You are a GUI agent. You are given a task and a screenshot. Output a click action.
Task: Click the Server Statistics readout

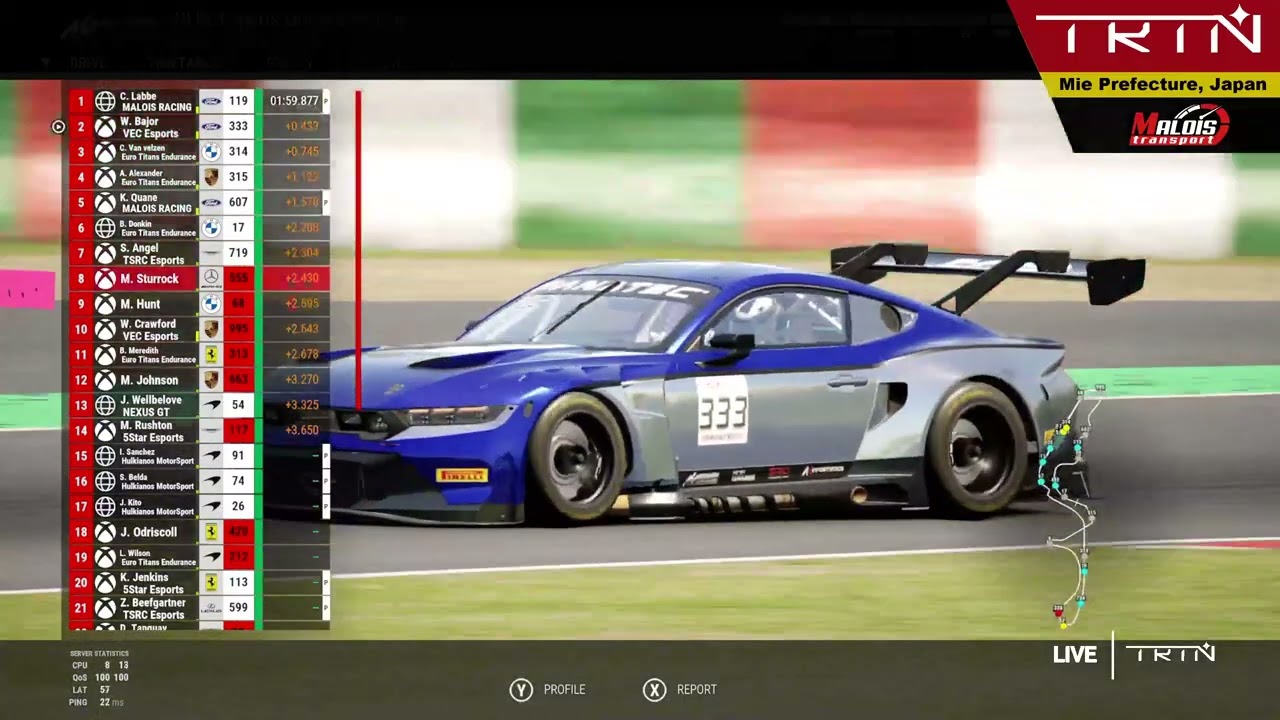pyautogui.click(x=99, y=678)
